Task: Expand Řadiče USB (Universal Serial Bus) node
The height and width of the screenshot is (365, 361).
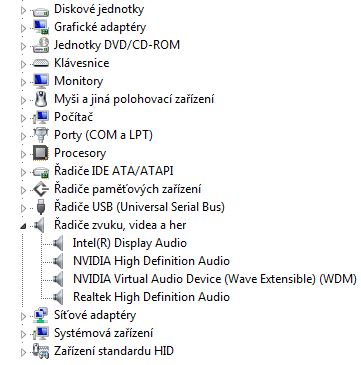Action: coord(23,208)
